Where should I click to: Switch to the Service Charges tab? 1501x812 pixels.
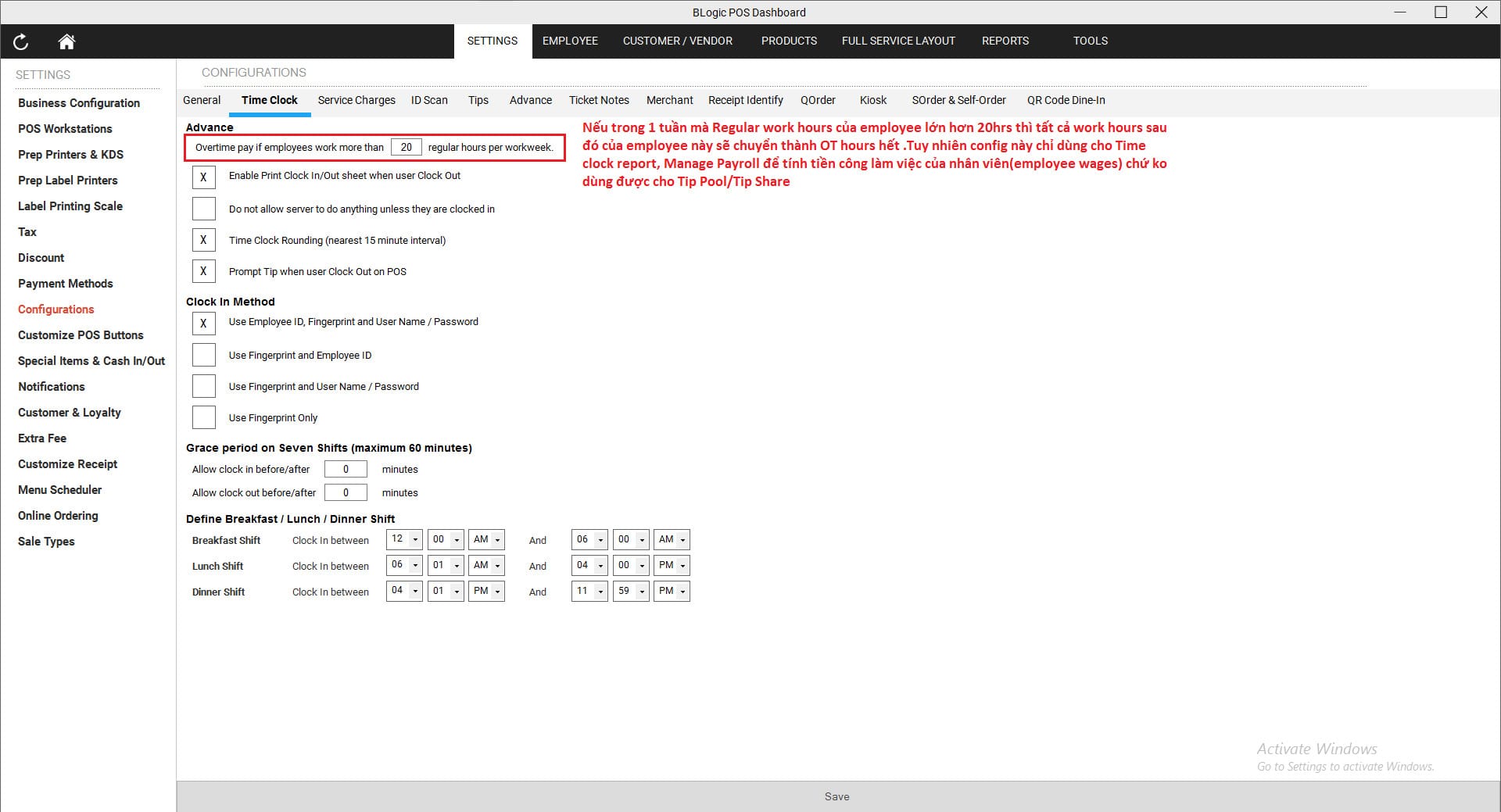[356, 100]
